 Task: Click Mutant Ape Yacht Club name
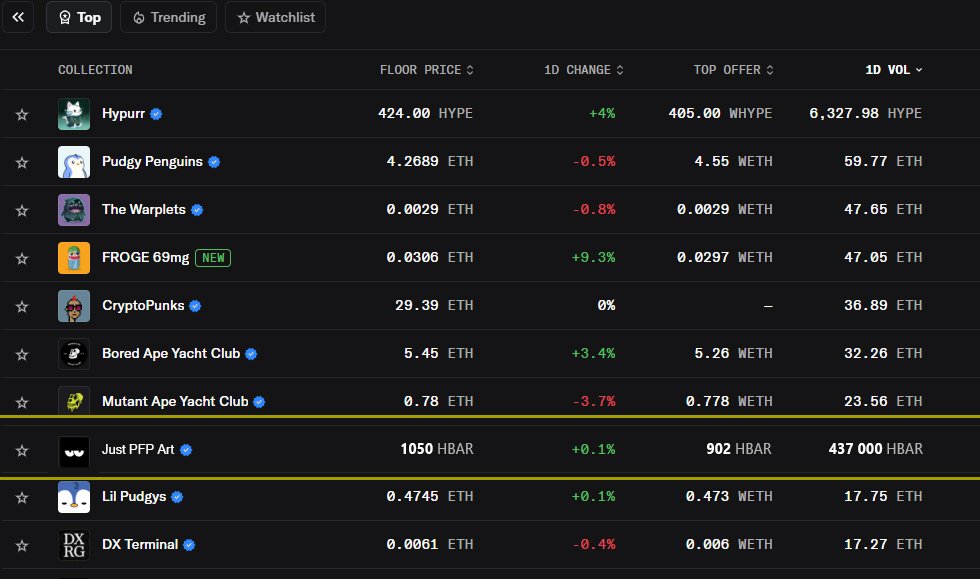coord(175,401)
